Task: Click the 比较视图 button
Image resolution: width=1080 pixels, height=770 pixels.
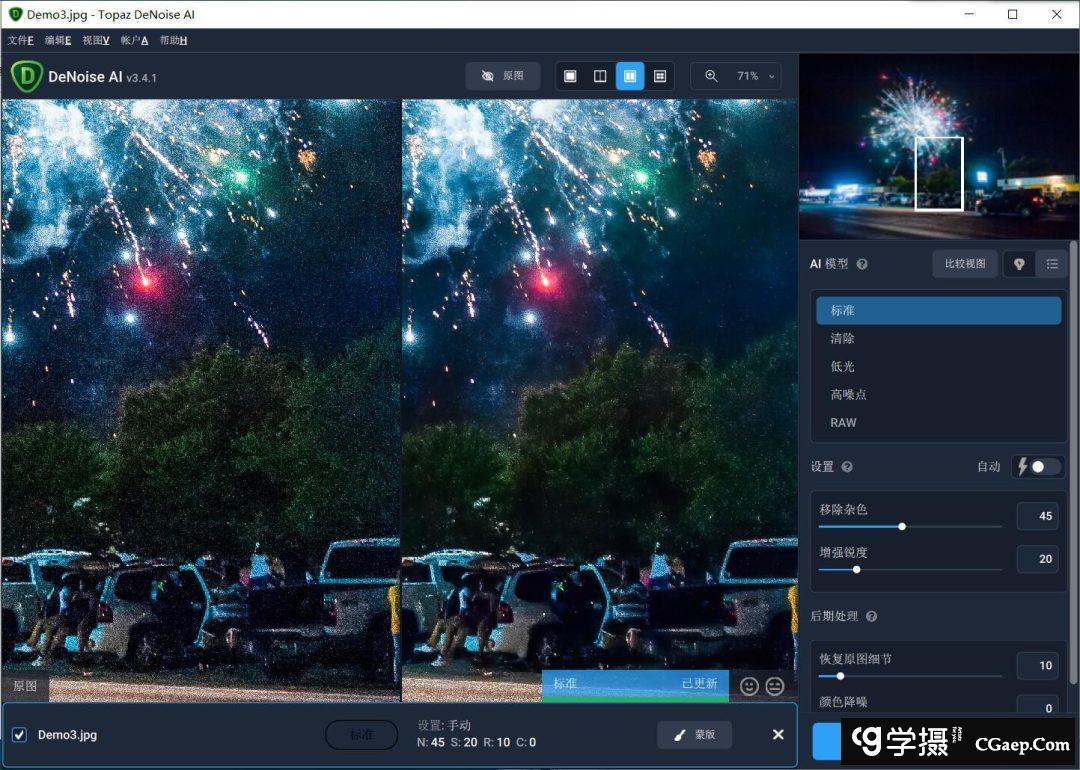Action: pos(965,264)
